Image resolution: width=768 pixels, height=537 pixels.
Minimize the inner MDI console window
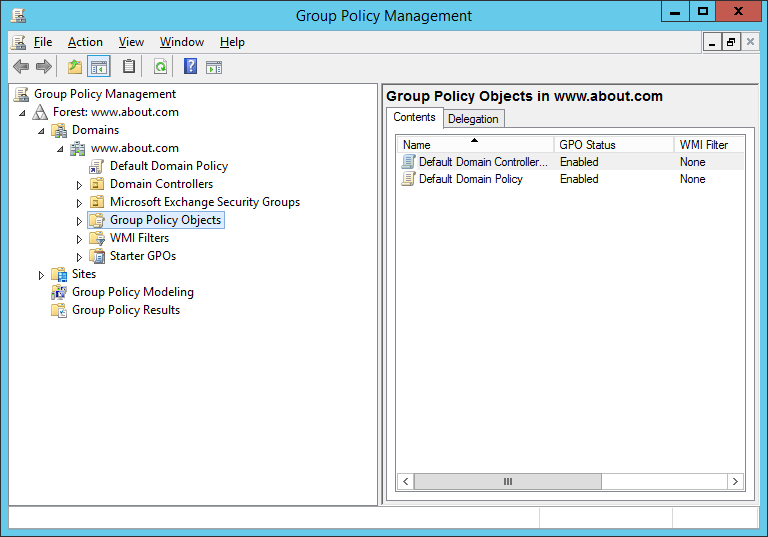pos(712,43)
